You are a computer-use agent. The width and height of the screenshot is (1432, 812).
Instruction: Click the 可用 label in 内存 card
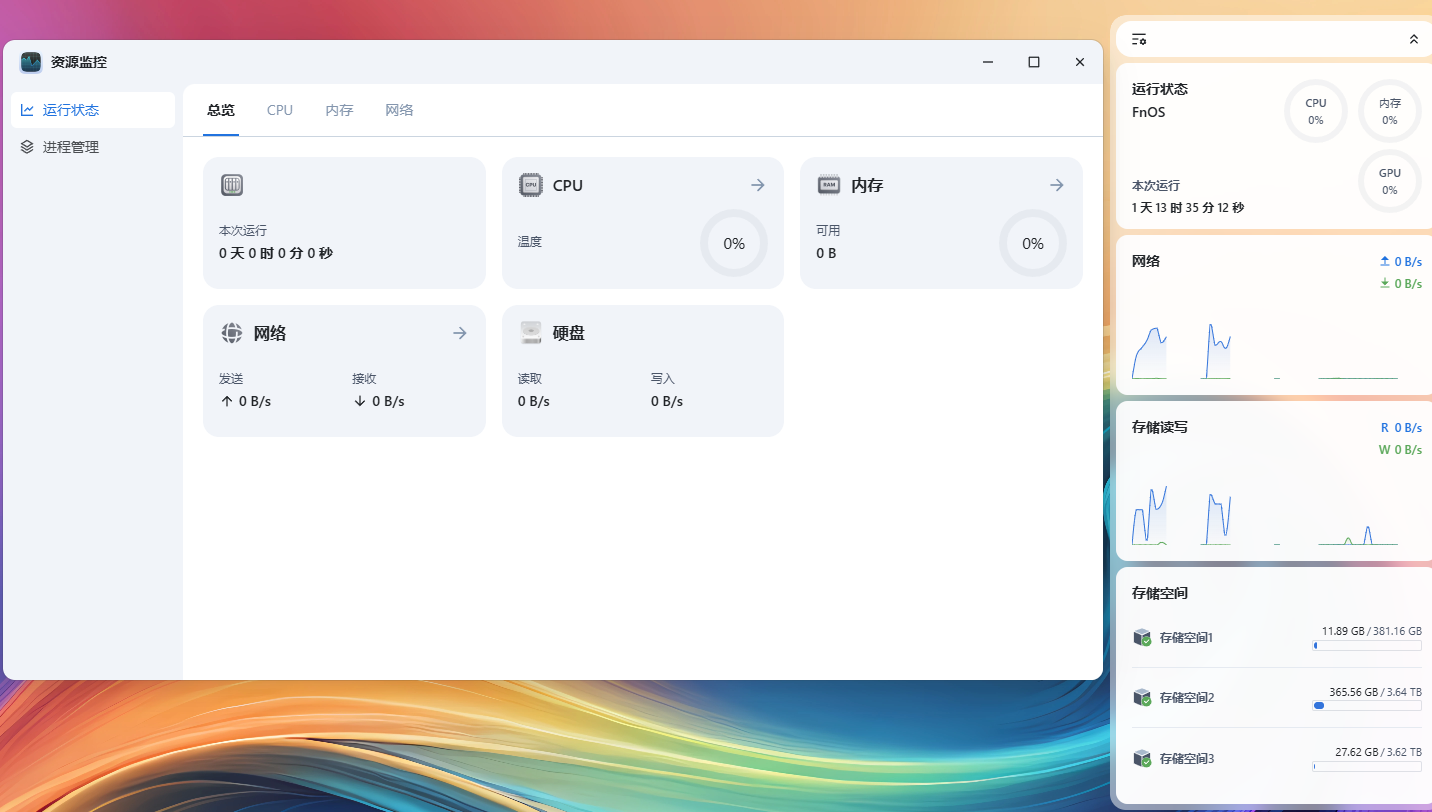click(828, 231)
